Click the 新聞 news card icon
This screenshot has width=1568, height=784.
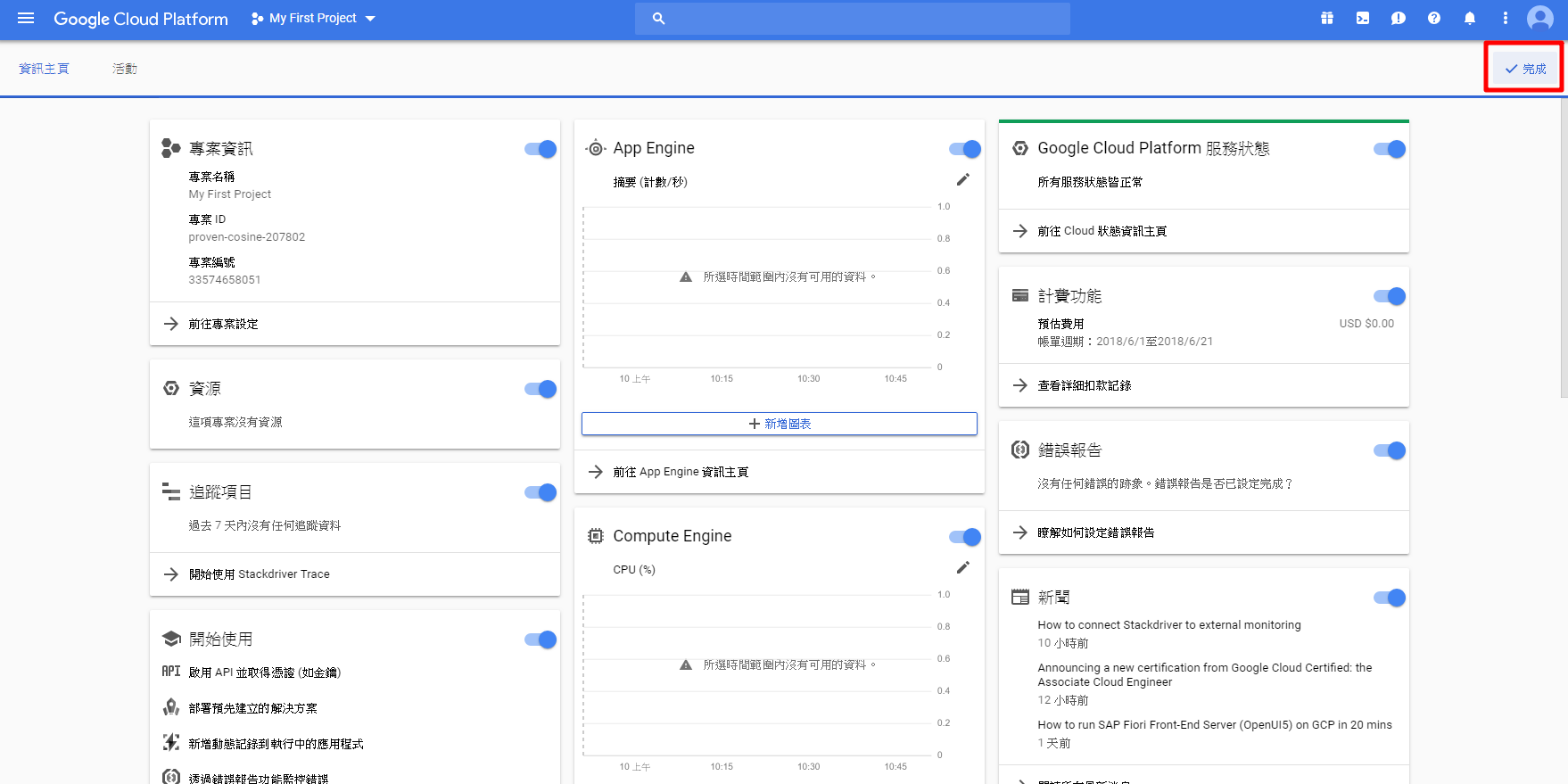coord(1020,597)
